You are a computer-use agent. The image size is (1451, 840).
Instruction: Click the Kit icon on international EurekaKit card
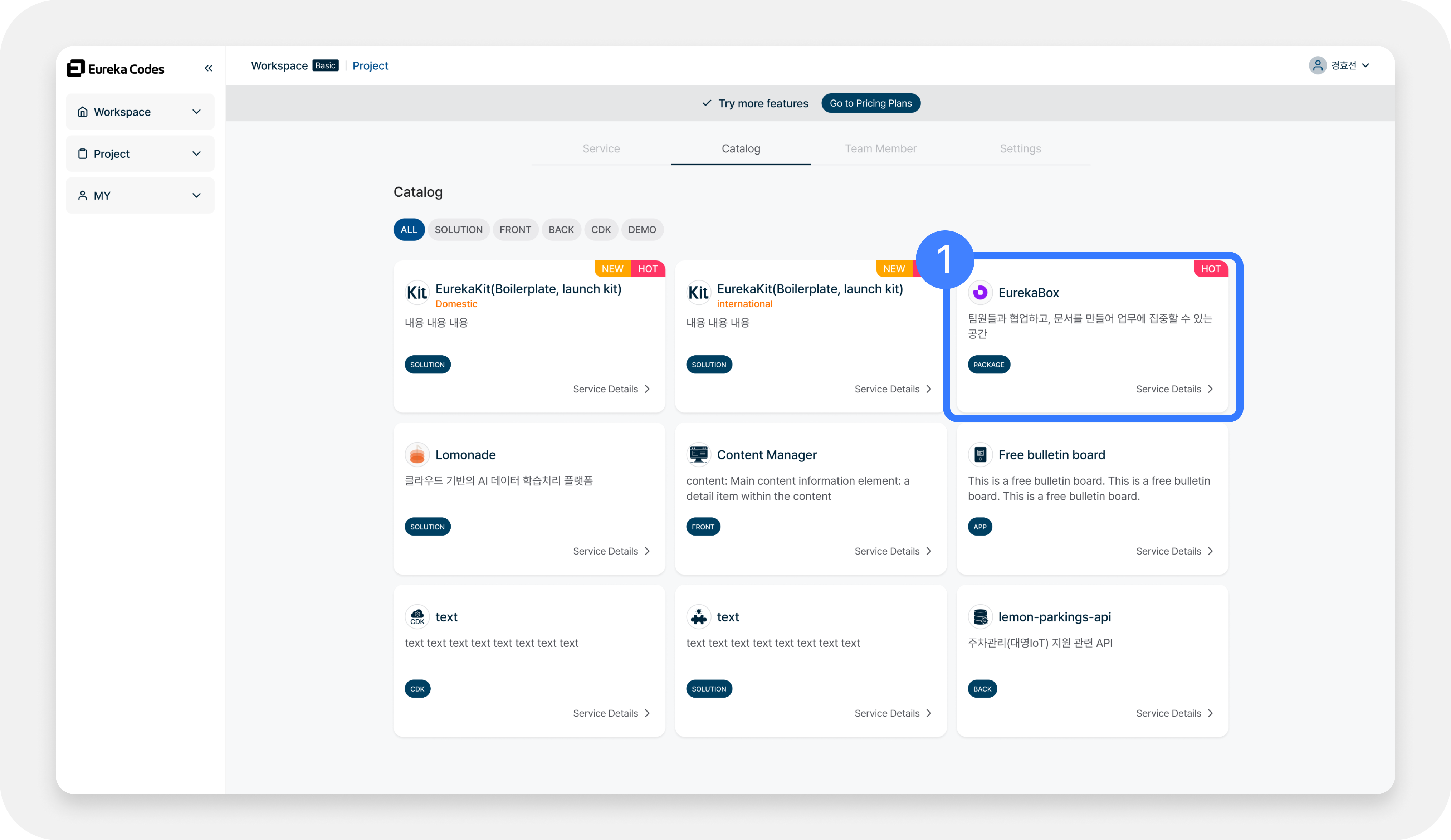(698, 293)
